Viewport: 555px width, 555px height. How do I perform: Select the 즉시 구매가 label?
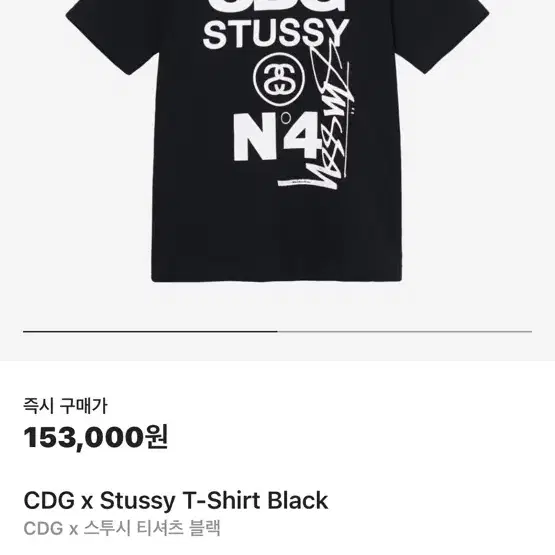coord(65,406)
